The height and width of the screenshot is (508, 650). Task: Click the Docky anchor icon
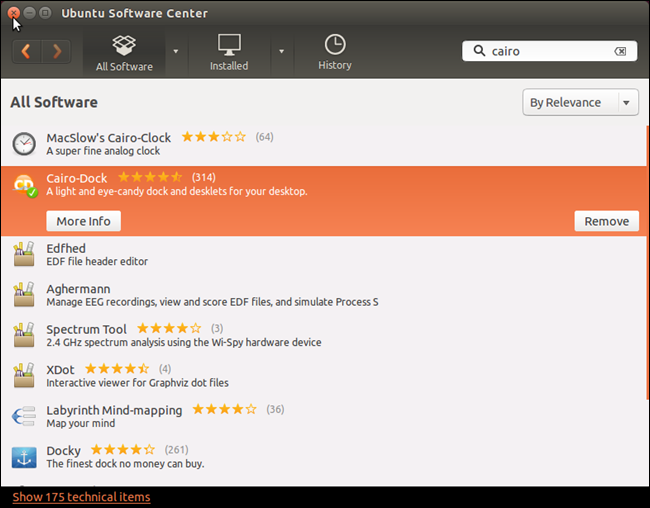(24, 457)
